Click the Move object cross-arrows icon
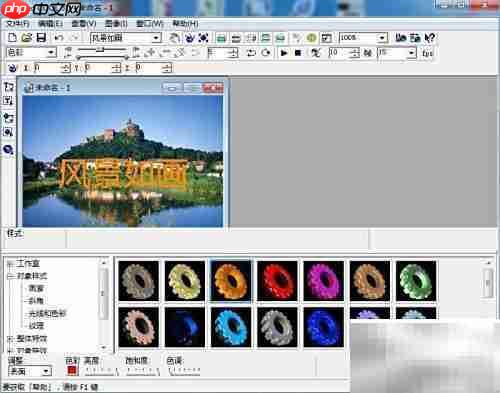The height and width of the screenshot is (393, 500). click(x=151, y=53)
